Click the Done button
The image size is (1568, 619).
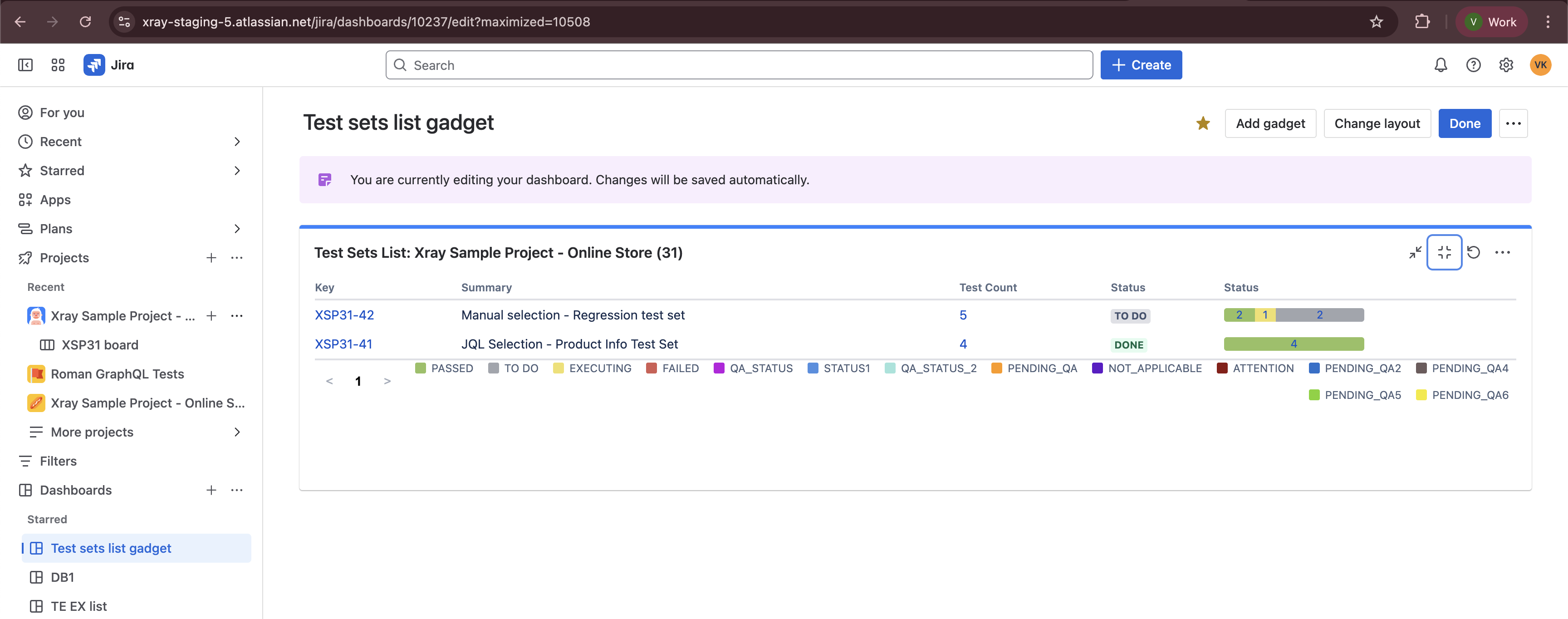1465,123
